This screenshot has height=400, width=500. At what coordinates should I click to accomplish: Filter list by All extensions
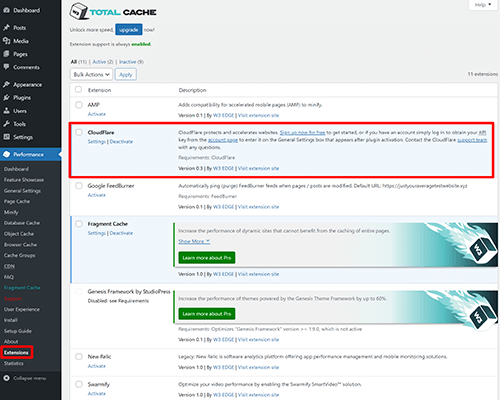pos(74,62)
